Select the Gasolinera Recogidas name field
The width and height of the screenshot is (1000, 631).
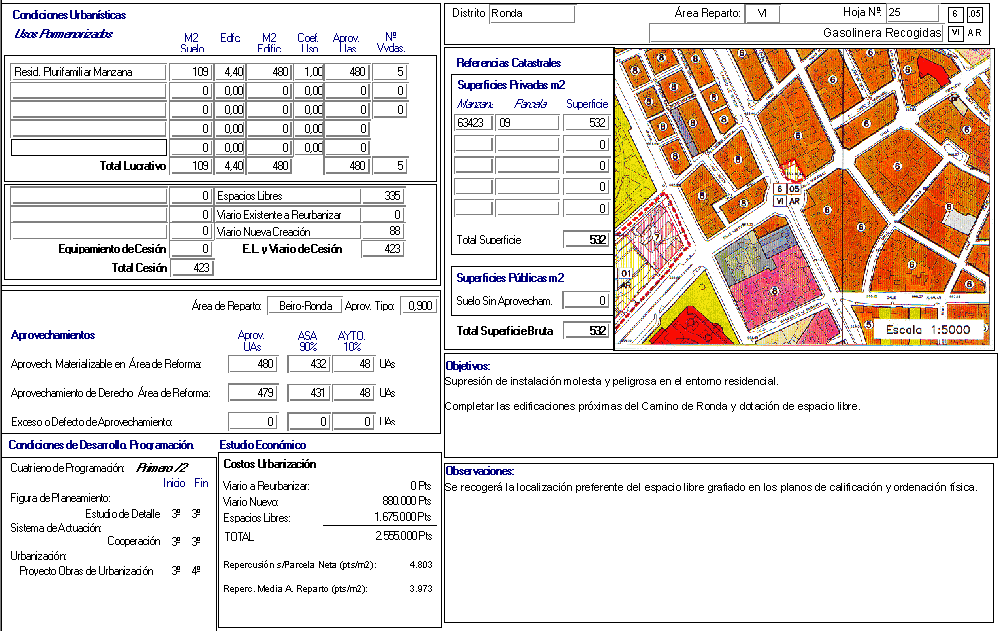click(x=796, y=33)
